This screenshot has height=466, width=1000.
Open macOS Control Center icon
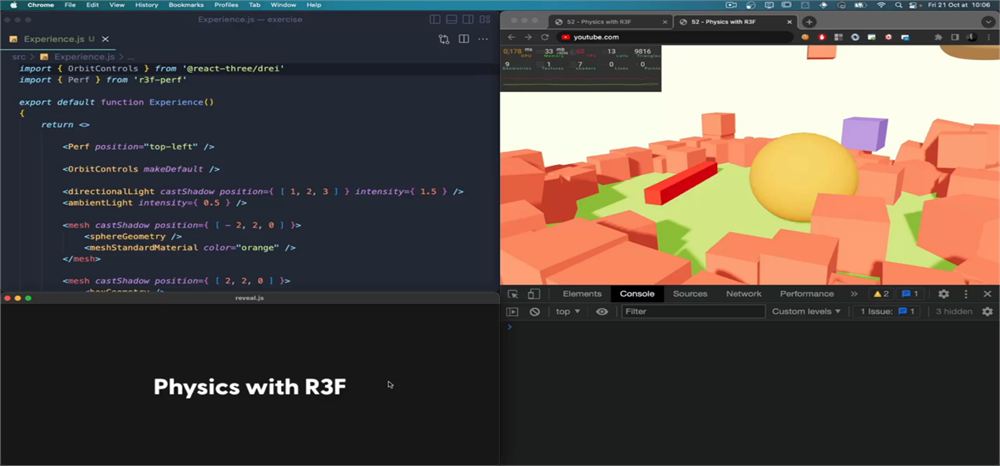(915, 5)
